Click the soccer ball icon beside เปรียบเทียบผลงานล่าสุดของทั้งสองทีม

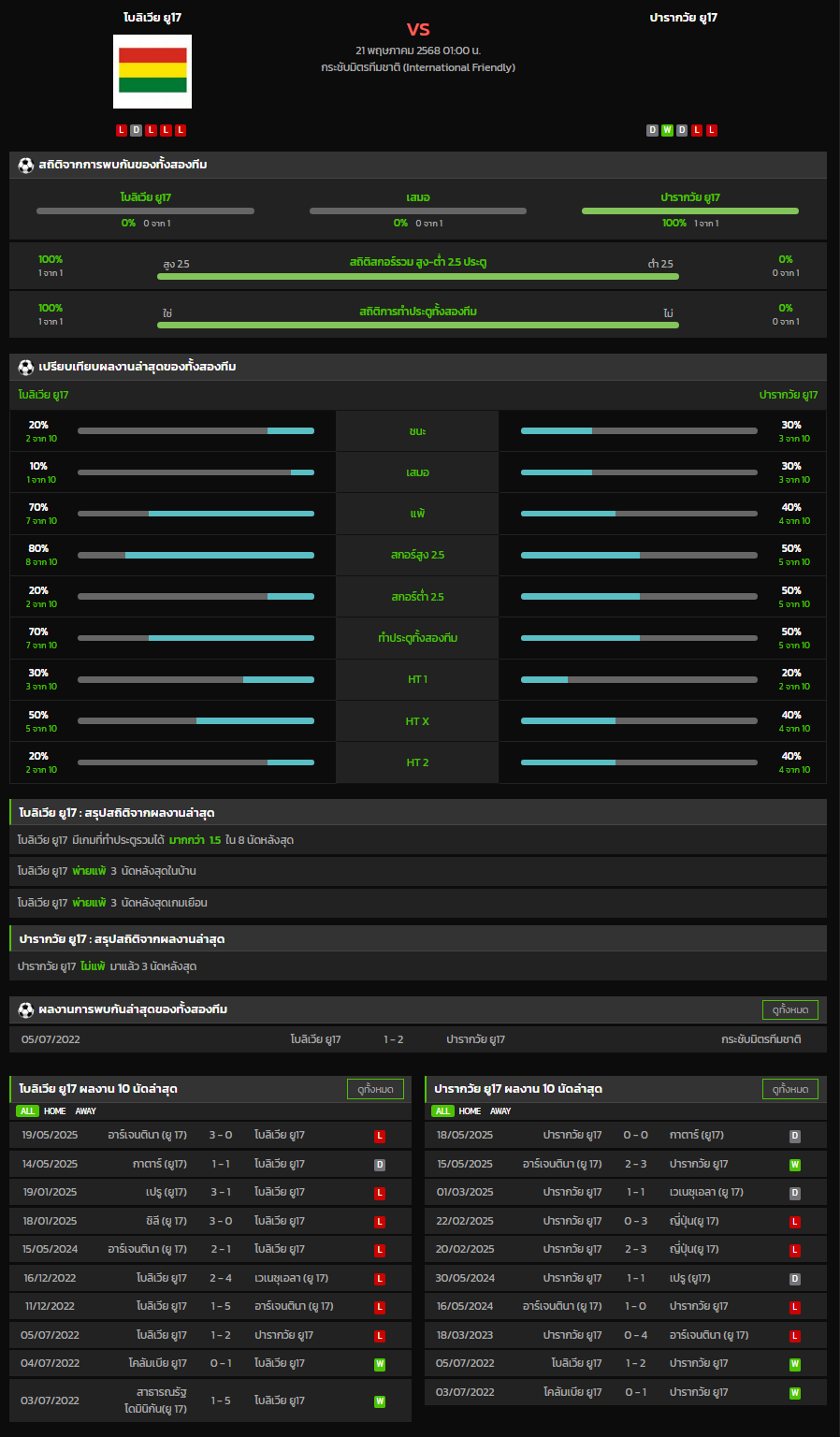coord(26,367)
